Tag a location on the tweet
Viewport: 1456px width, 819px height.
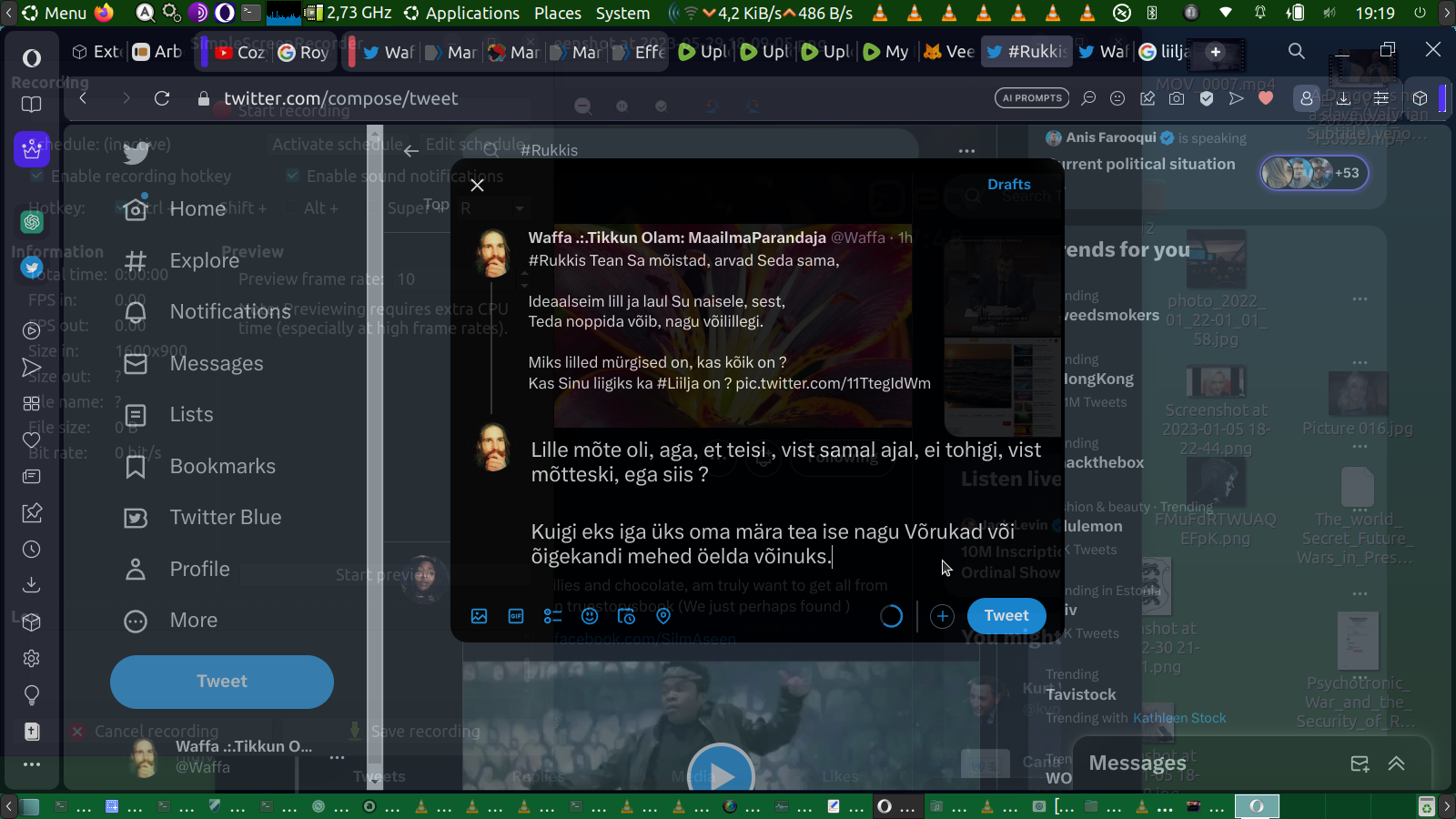tap(663, 616)
